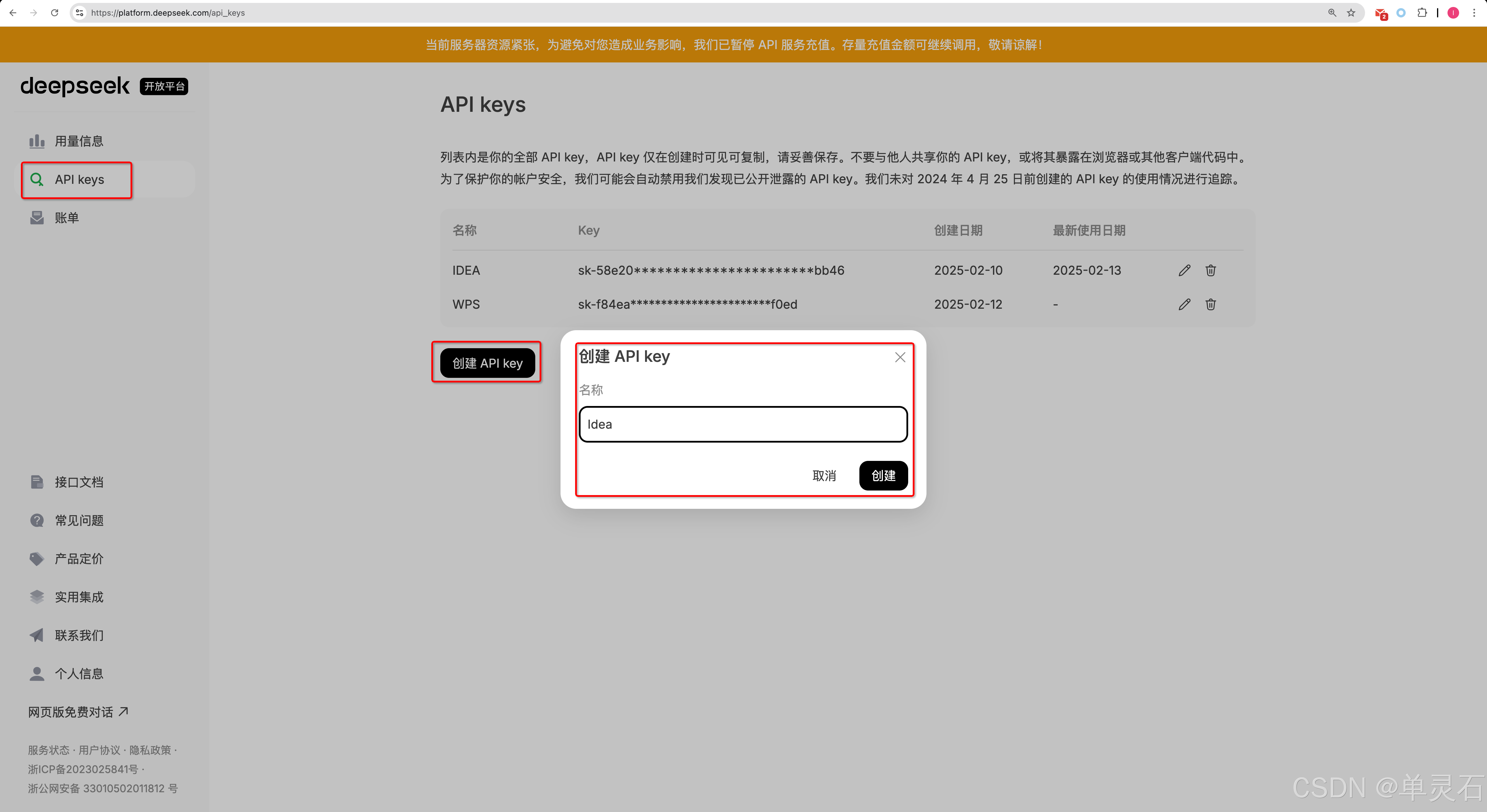This screenshot has width=1487, height=812.
Task: Open the browser extensions puzzle icon
Action: (1422, 13)
